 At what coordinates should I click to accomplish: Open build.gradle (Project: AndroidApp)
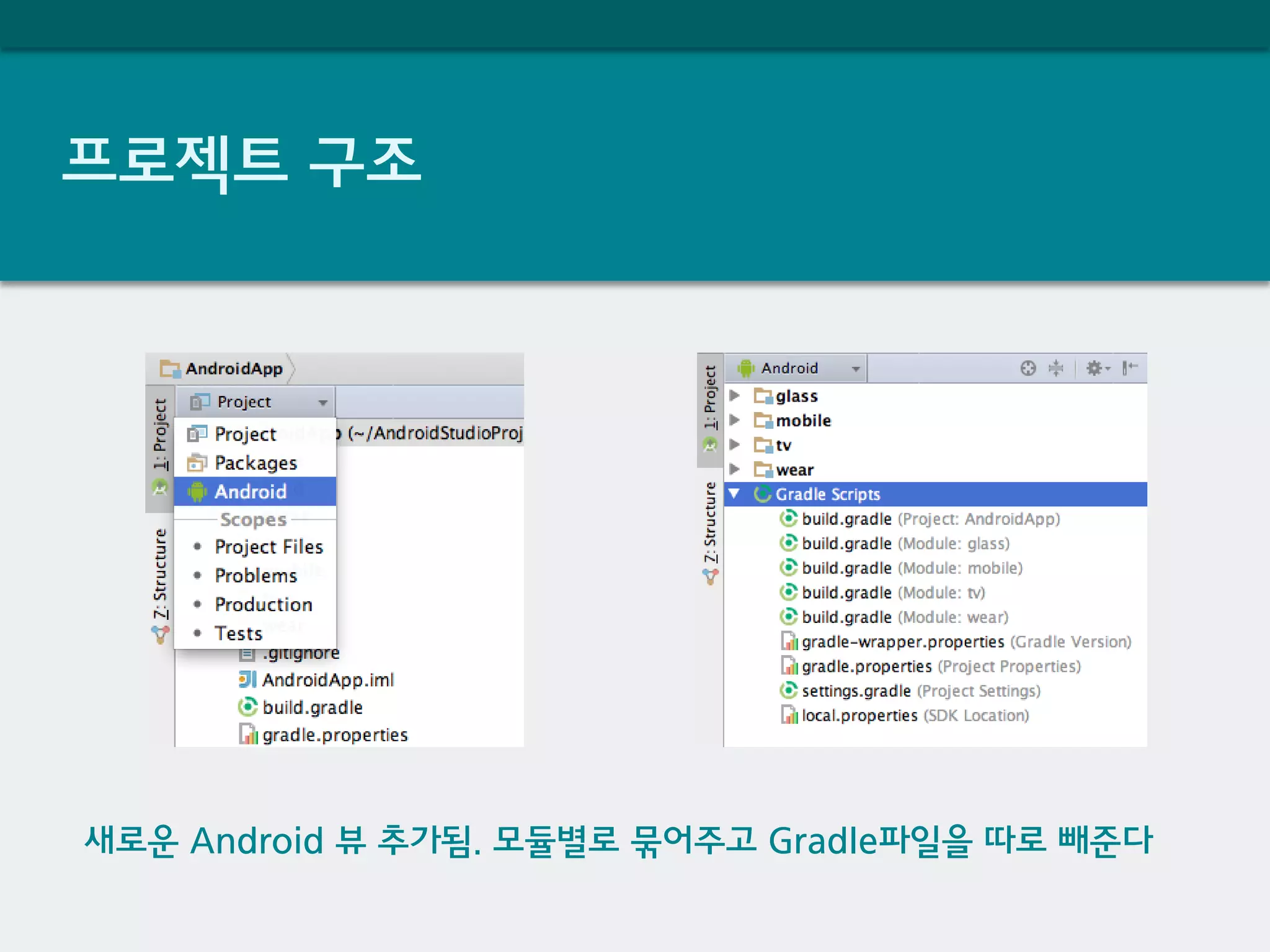(x=920, y=519)
